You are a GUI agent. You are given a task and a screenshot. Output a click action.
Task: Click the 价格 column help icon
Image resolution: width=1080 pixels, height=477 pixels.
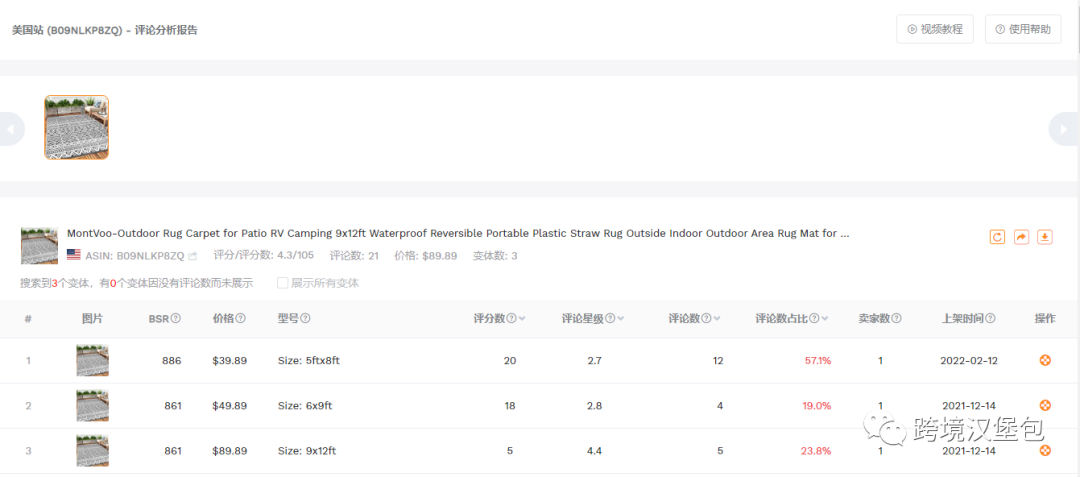pyautogui.click(x=240, y=319)
